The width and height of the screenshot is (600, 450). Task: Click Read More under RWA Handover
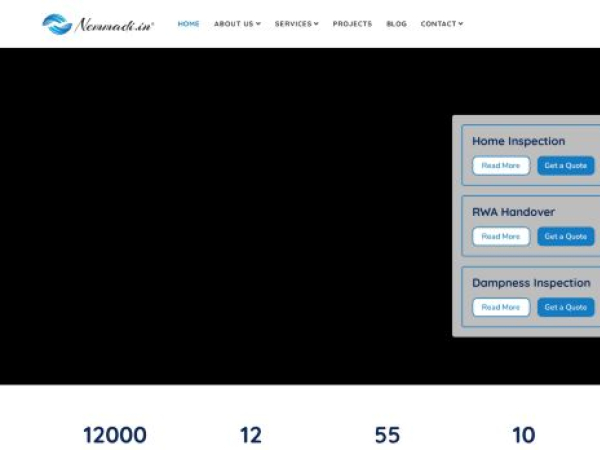coord(501,237)
